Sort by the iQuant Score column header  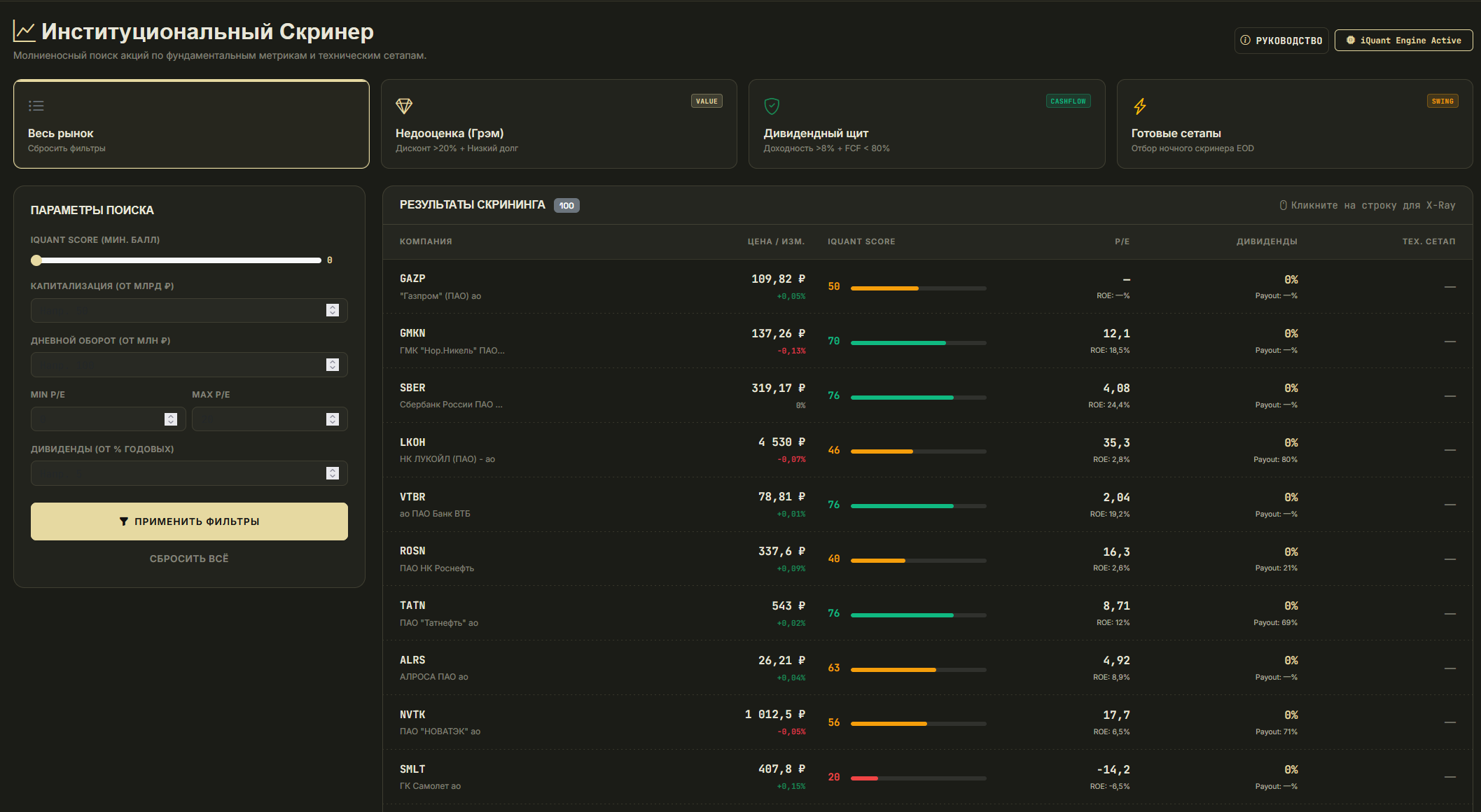click(x=861, y=241)
